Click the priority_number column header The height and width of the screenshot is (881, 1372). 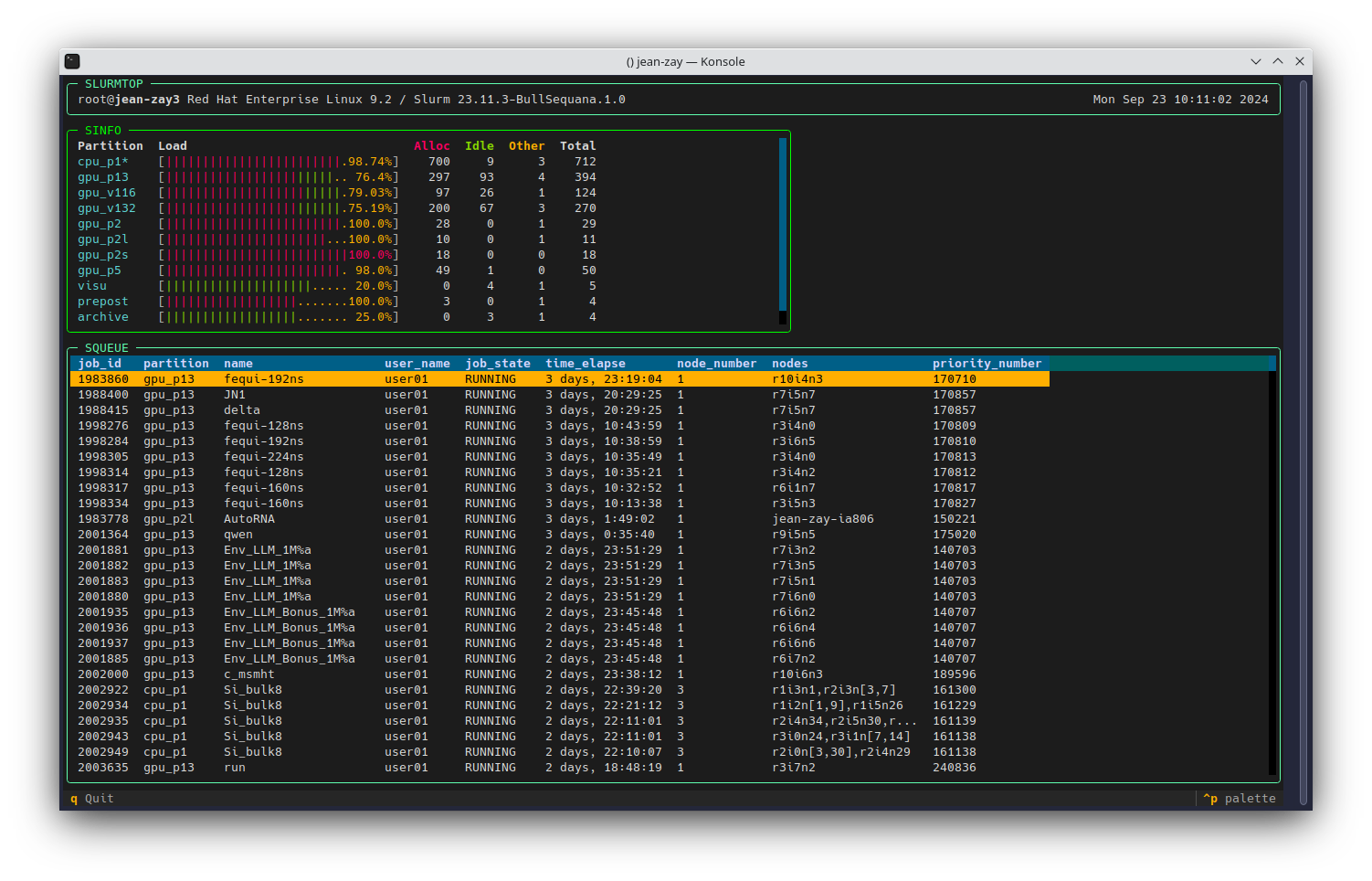click(x=987, y=363)
